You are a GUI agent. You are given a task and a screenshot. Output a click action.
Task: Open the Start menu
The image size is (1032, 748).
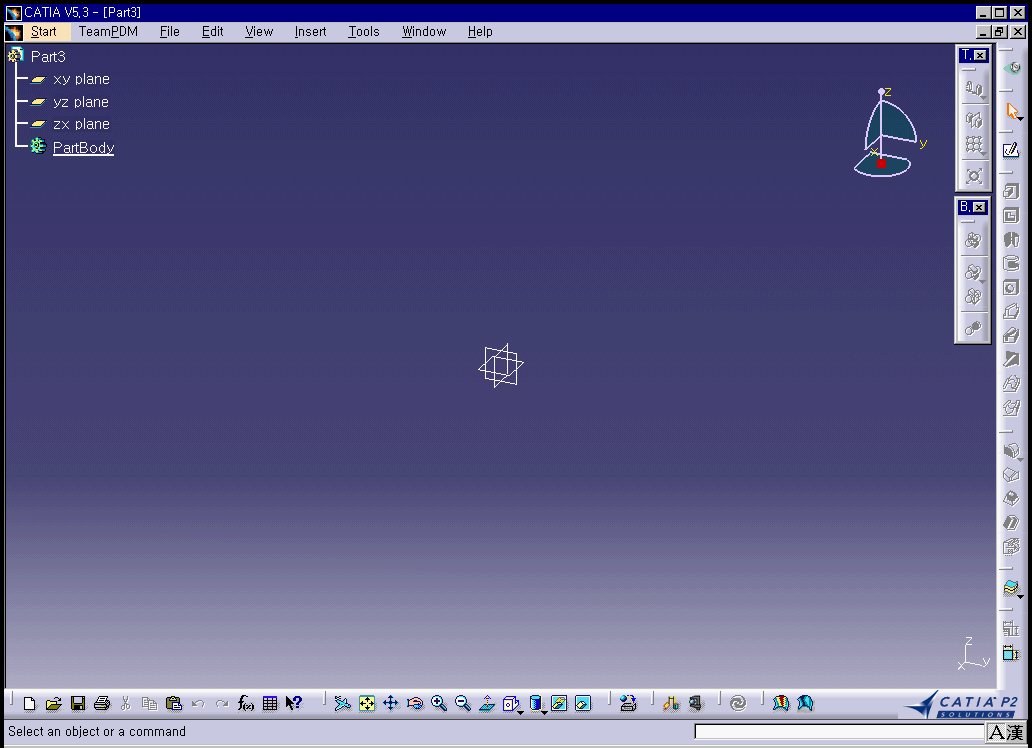click(43, 32)
